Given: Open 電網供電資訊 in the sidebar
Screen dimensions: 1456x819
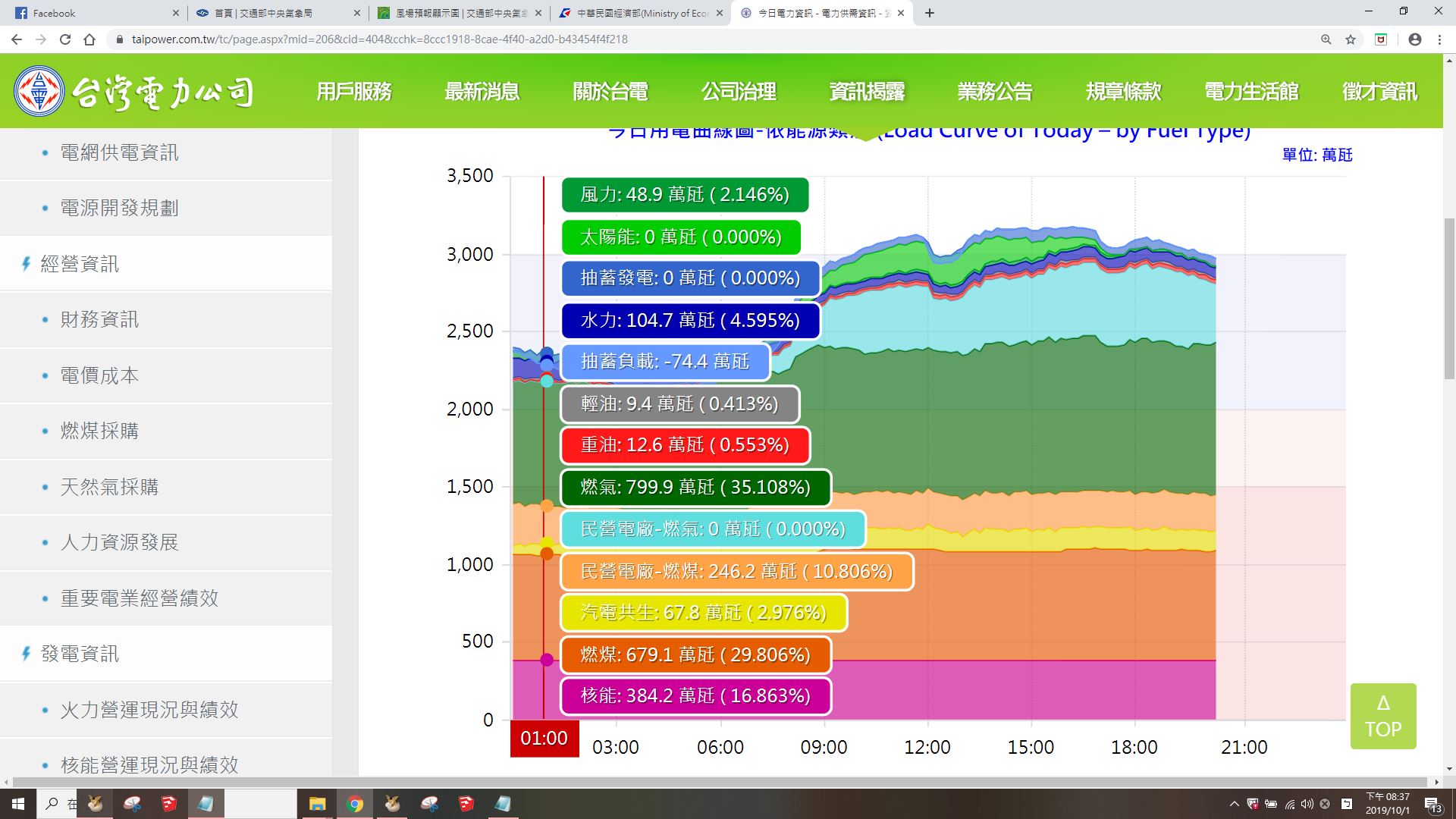Looking at the screenshot, I should coord(166,153).
